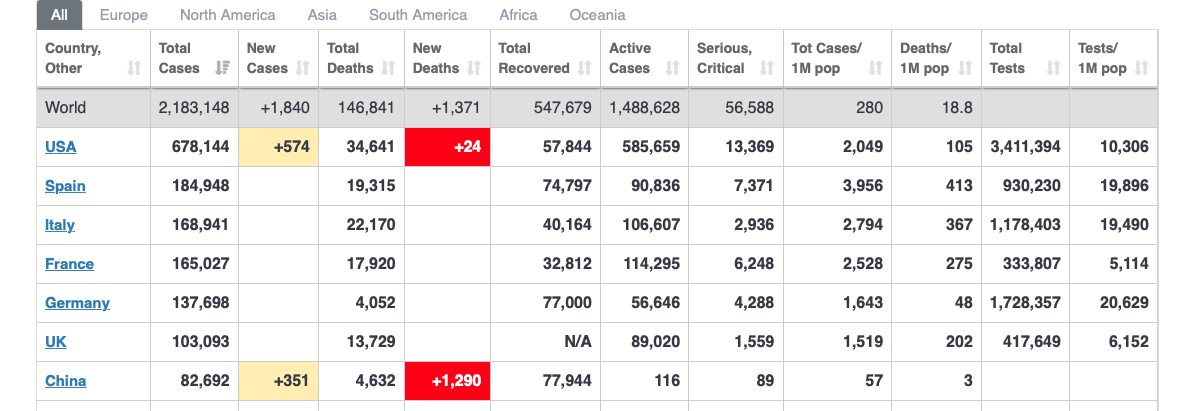Viewport: 1182px width, 411px height.
Task: Switch to the Europe tab
Action: (124, 15)
